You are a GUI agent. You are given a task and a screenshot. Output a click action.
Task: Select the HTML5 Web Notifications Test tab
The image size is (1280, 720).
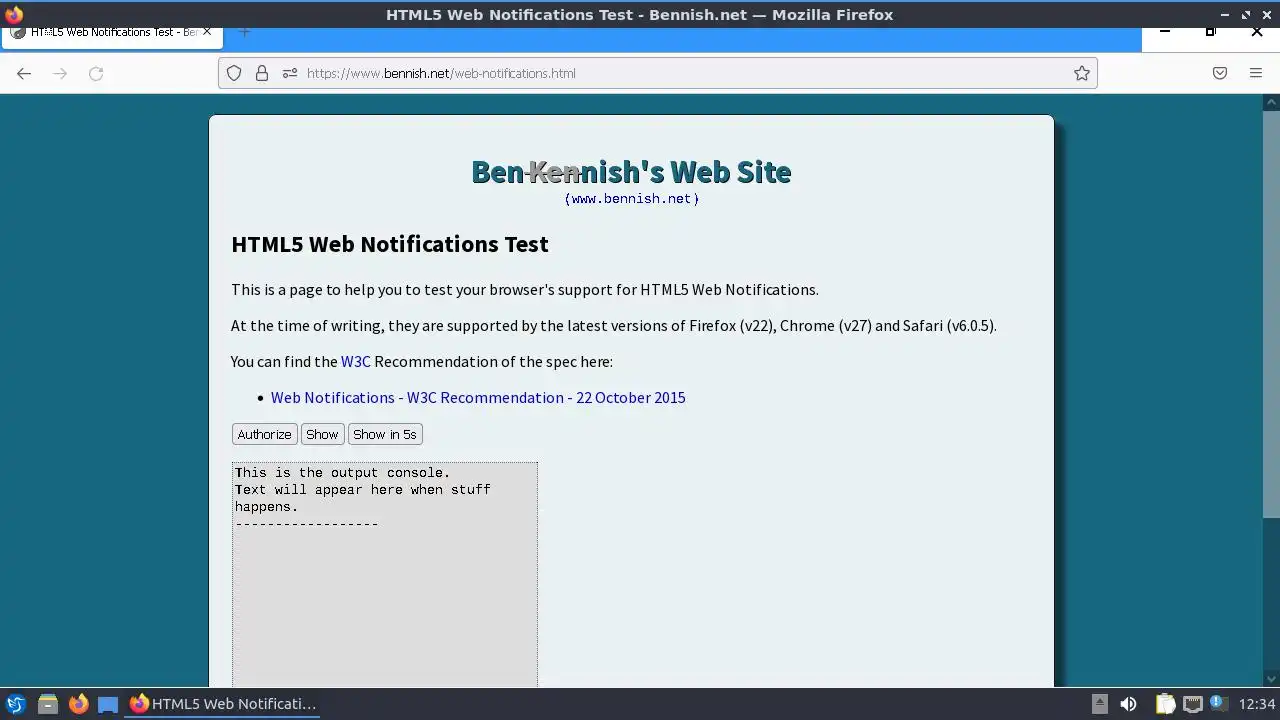click(110, 32)
